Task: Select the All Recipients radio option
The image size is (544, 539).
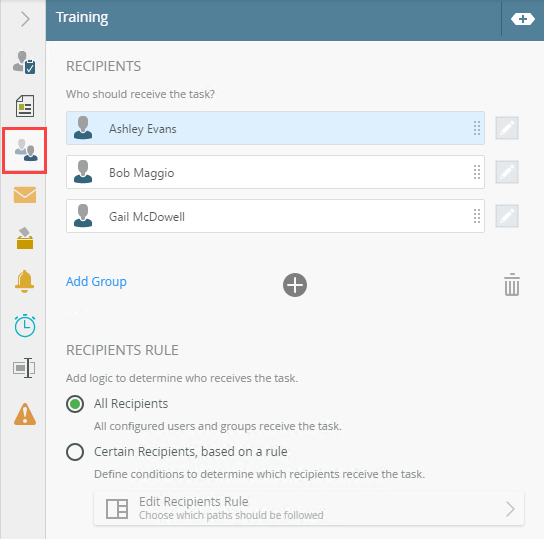Action: pos(75,404)
